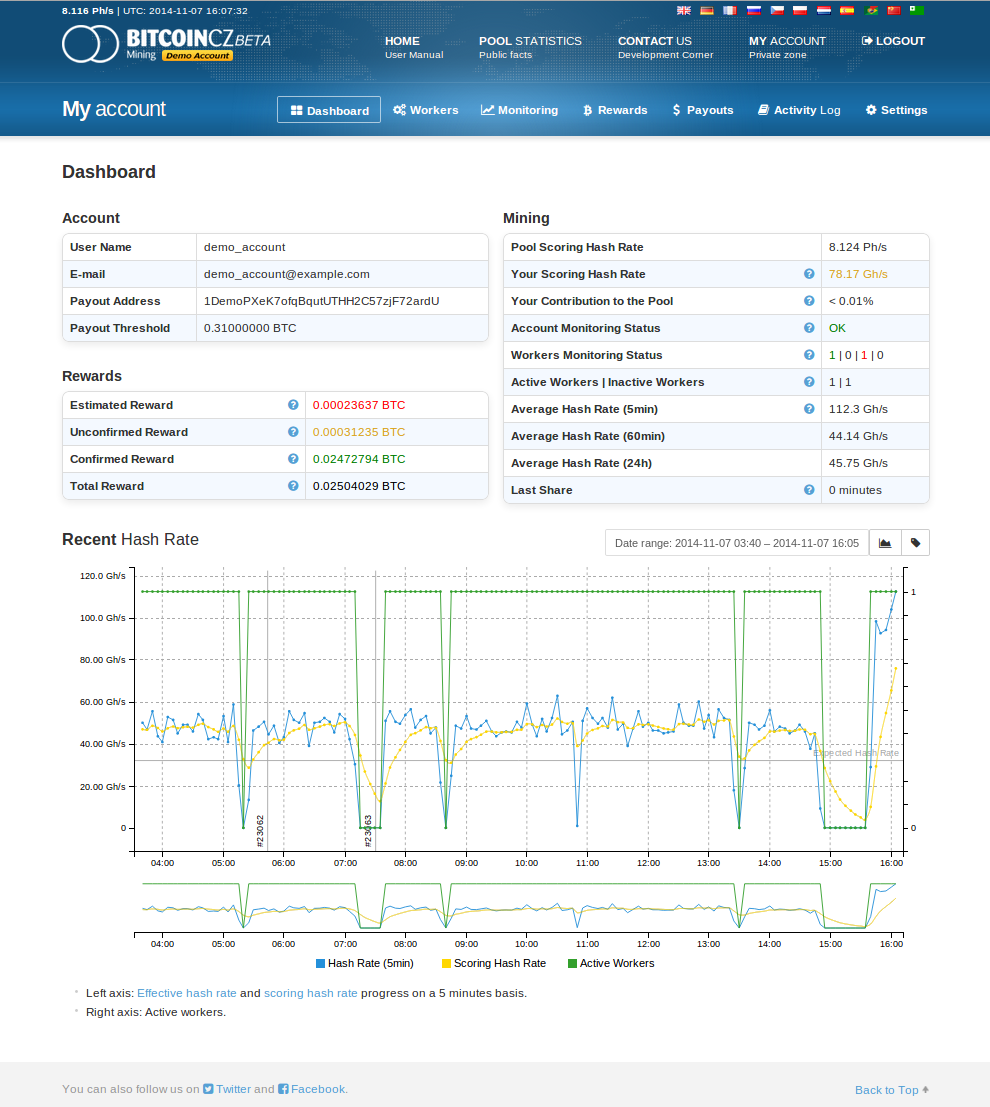990x1107 pixels.
Task: Select the Russian flag language icon
Action: [755, 11]
